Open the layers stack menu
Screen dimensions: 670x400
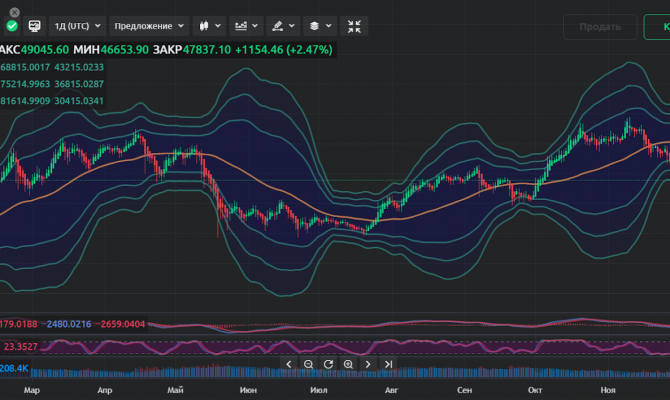(x=318, y=26)
